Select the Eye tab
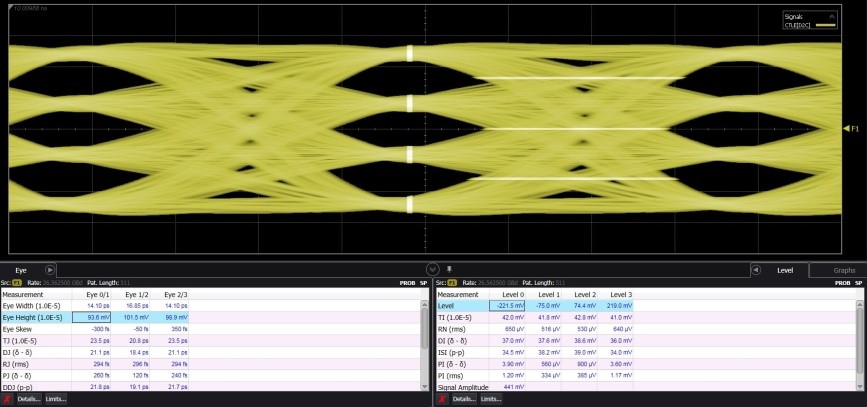The height and width of the screenshot is (407, 867). pyautogui.click(x=21, y=270)
